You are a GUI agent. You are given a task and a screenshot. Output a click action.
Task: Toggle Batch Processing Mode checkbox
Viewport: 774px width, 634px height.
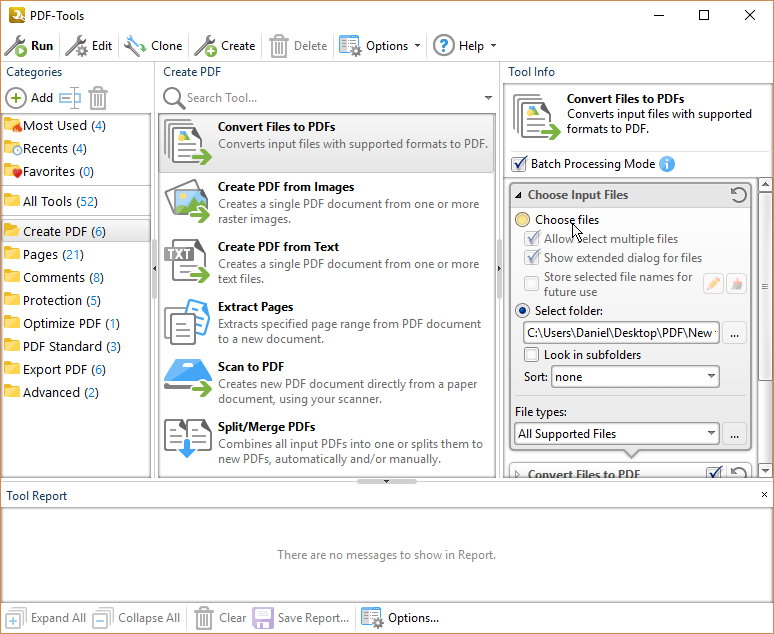point(519,164)
